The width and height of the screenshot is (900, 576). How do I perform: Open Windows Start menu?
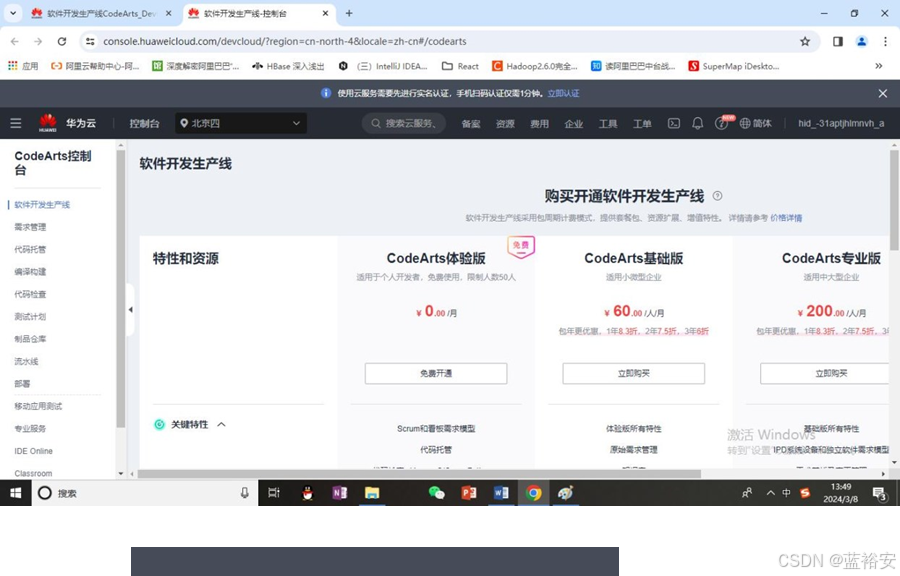click(15, 493)
